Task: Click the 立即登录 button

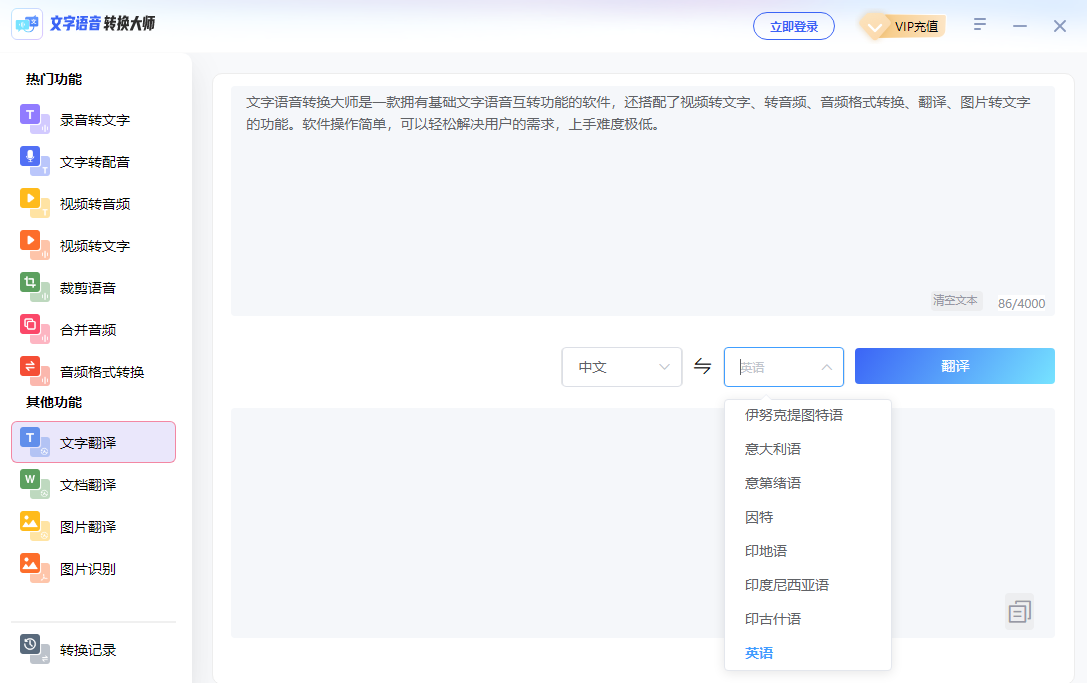Action: pyautogui.click(x=793, y=26)
